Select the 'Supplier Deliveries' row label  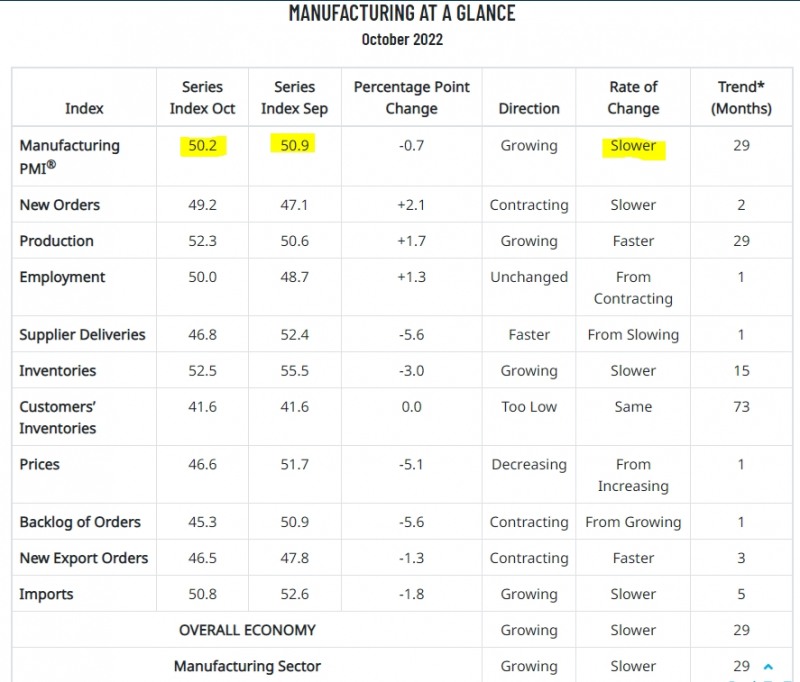tap(83, 335)
